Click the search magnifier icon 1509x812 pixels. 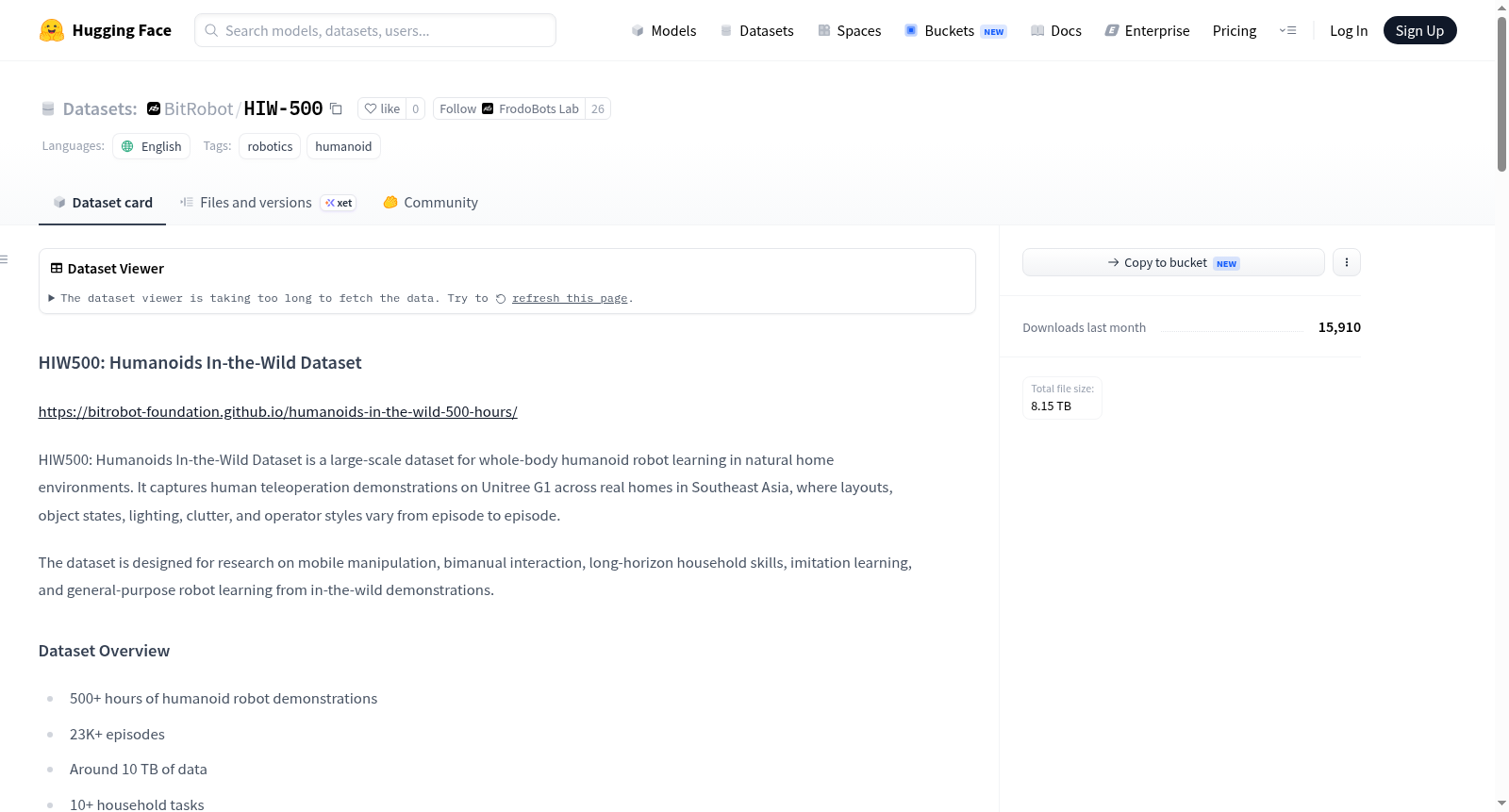[x=211, y=30]
